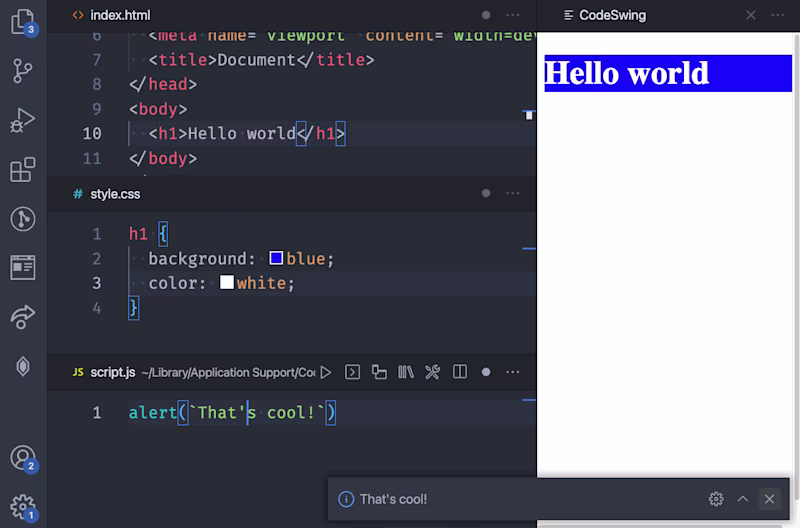
Task: Run the swing with the play icon
Action: click(x=326, y=372)
